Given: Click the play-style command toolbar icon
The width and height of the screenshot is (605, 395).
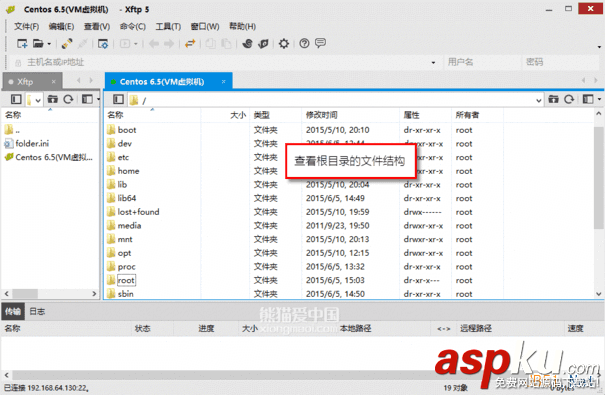Looking at the screenshot, I should (x=125, y=44).
